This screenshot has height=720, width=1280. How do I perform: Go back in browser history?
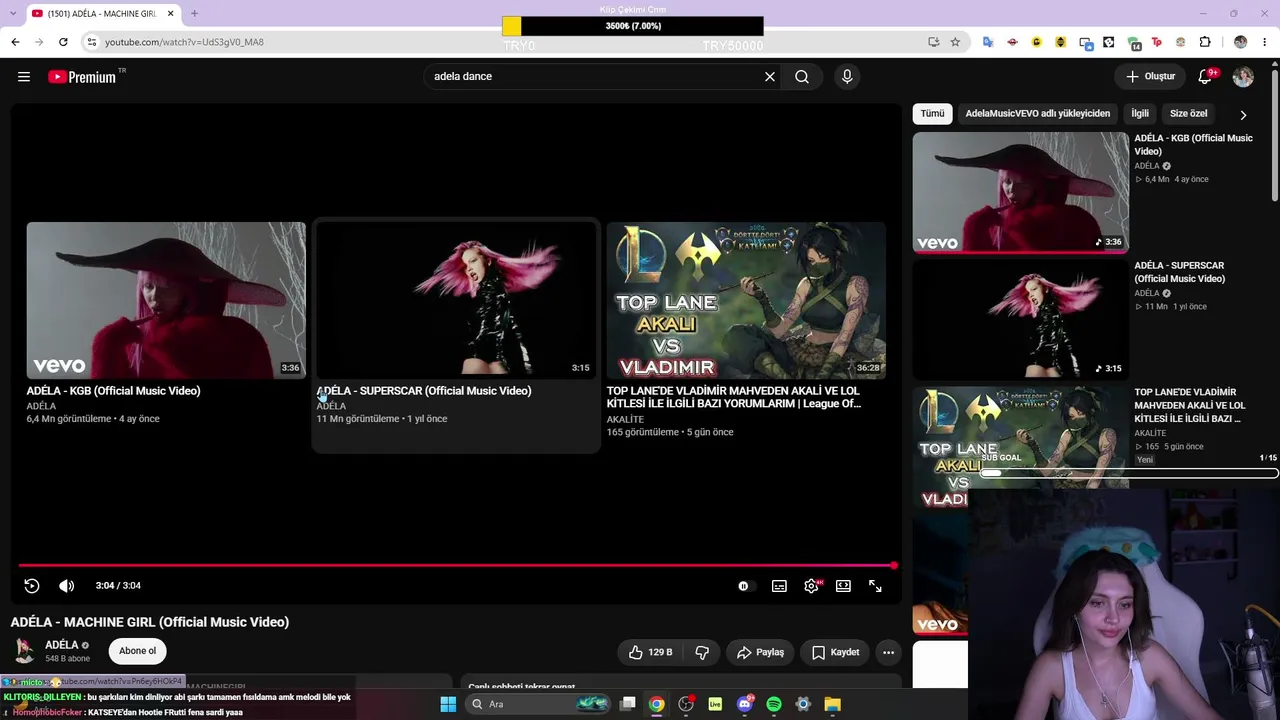15,42
